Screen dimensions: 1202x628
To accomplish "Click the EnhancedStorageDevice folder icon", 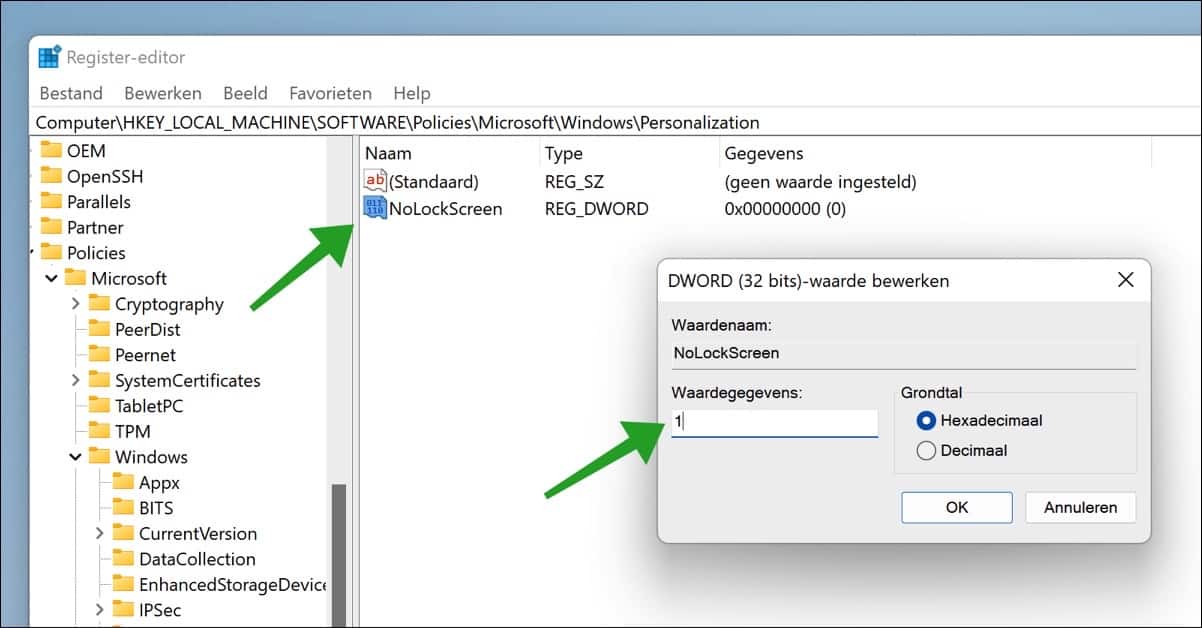I will (123, 584).
